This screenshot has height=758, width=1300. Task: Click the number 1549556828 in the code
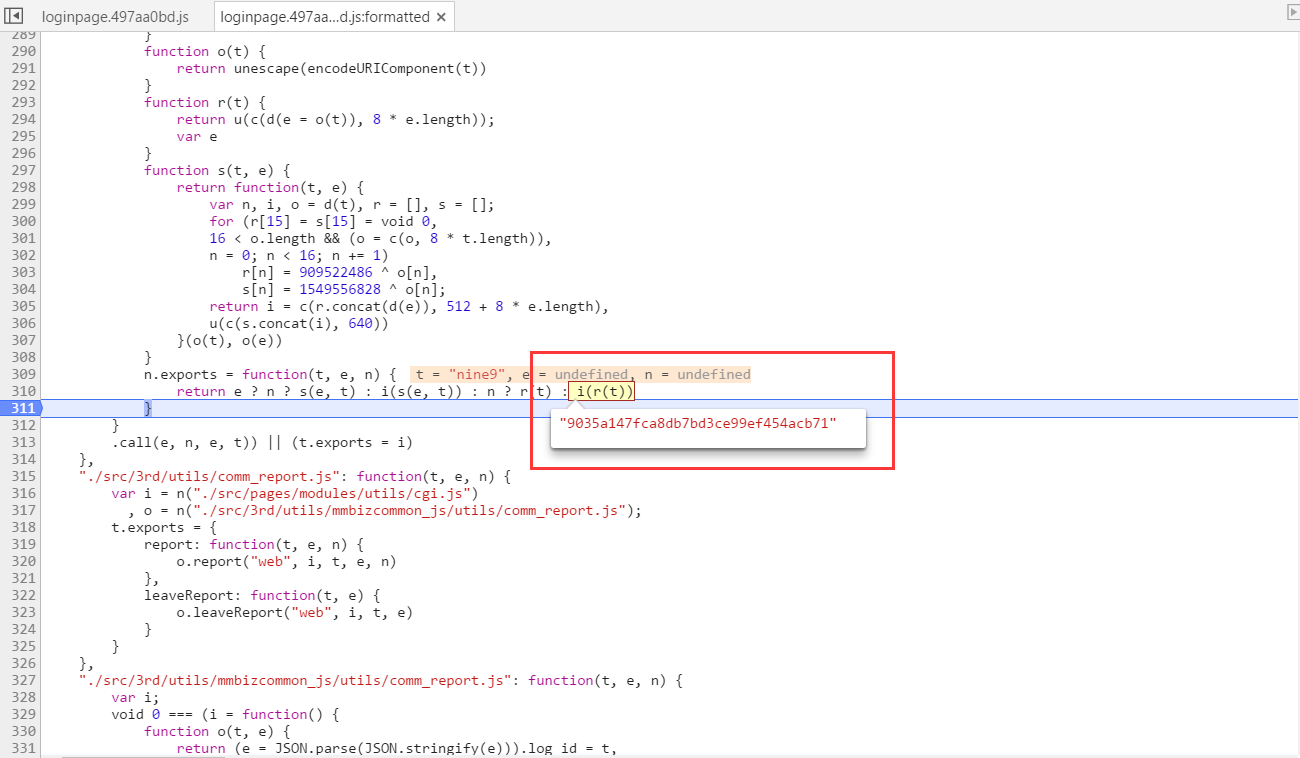pos(339,289)
